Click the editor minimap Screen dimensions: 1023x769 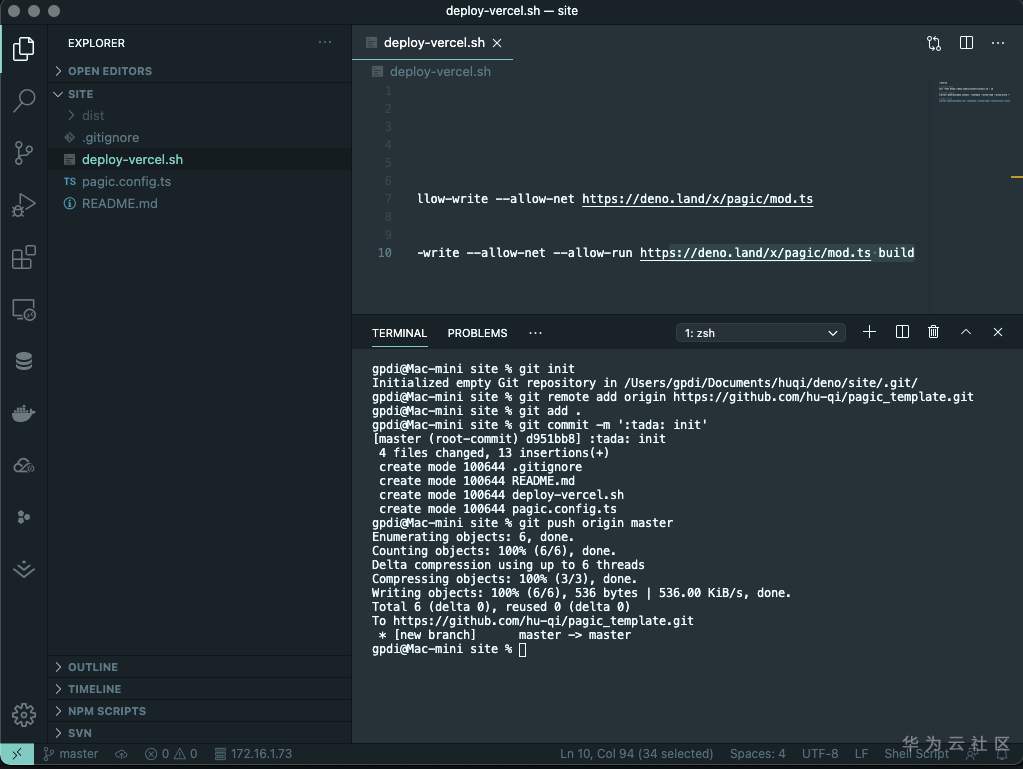tap(975, 92)
